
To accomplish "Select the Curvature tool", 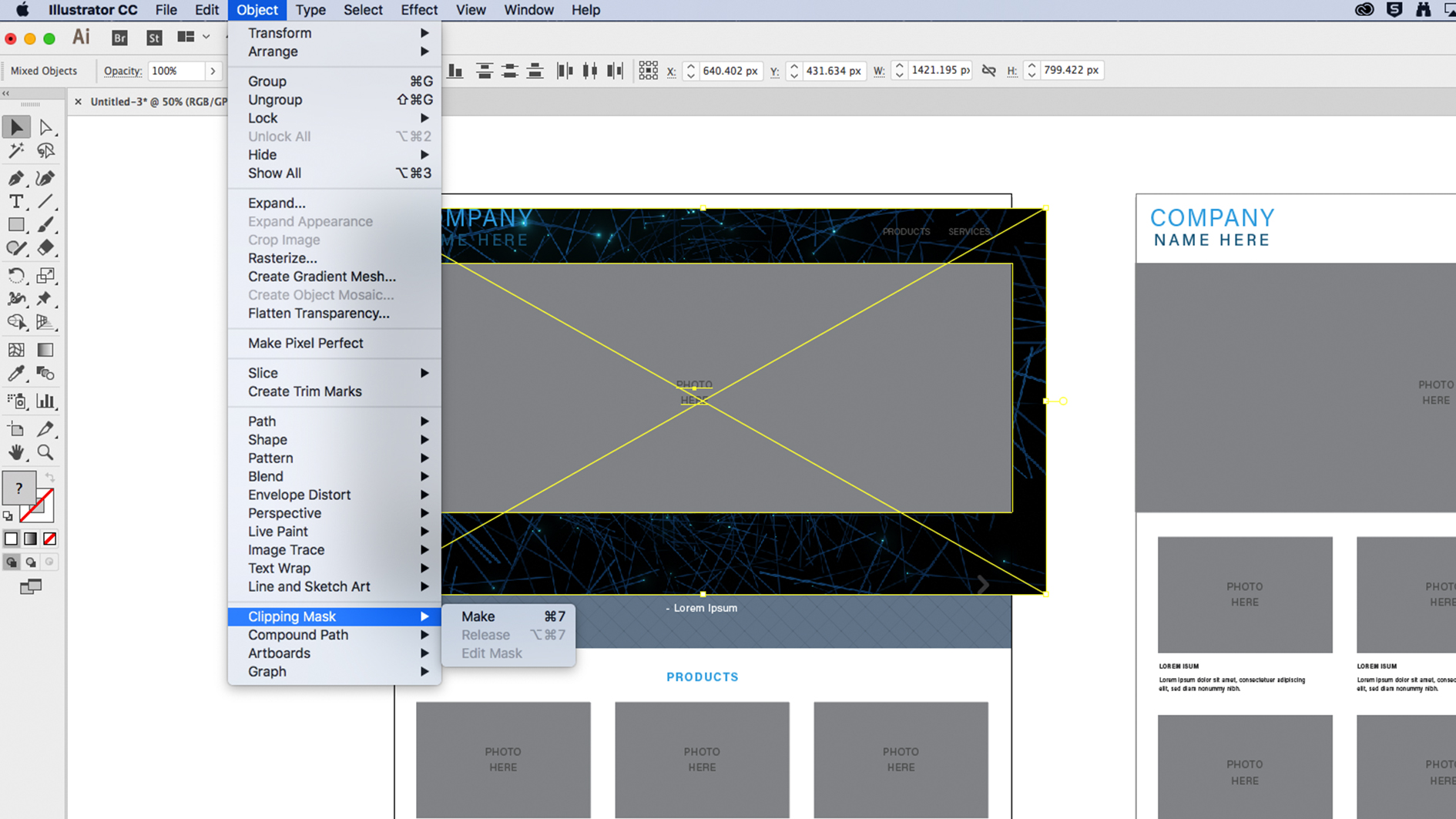I will tap(45, 178).
